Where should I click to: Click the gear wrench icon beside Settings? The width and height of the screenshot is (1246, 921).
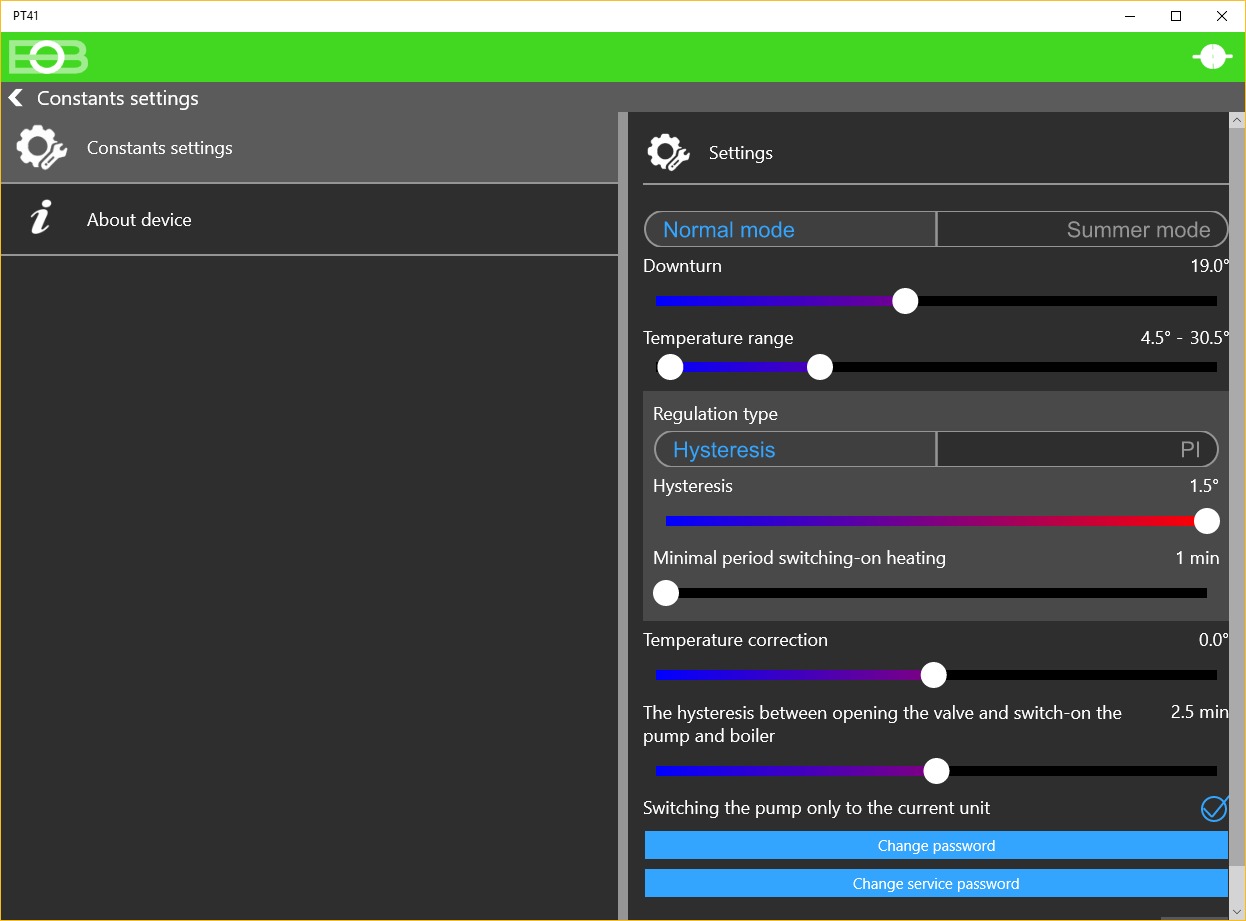[x=668, y=153]
